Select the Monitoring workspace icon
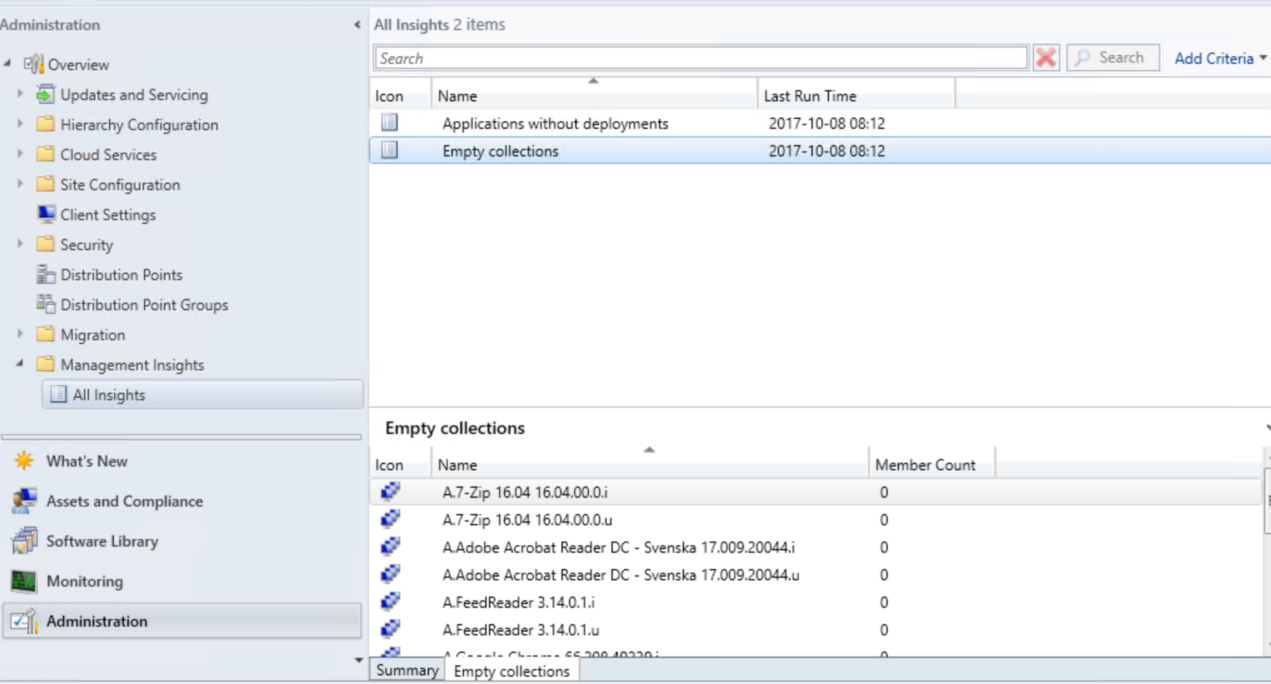This screenshot has width=1271, height=684. [x=24, y=580]
